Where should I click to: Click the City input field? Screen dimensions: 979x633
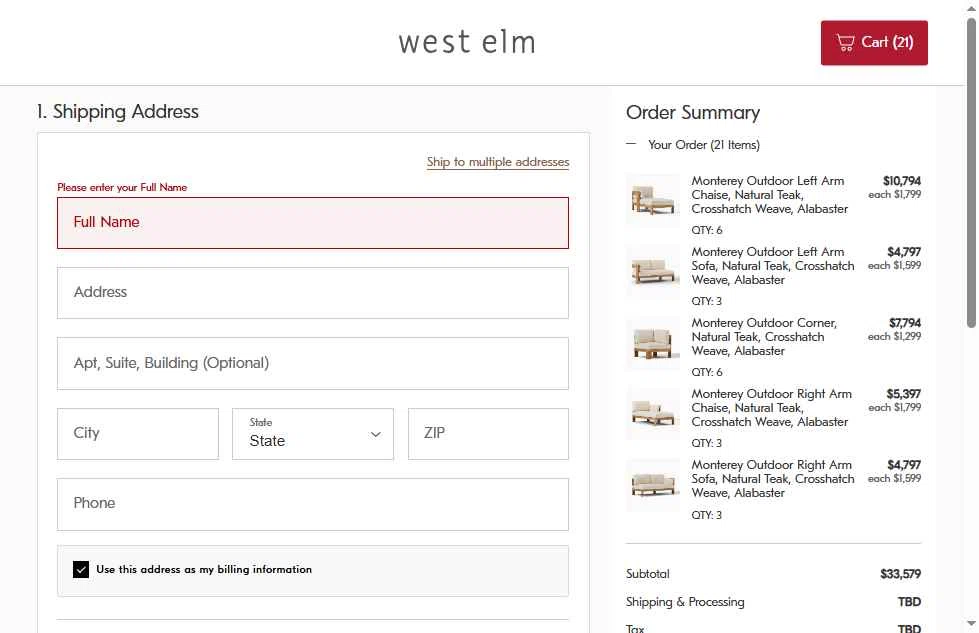tap(138, 434)
